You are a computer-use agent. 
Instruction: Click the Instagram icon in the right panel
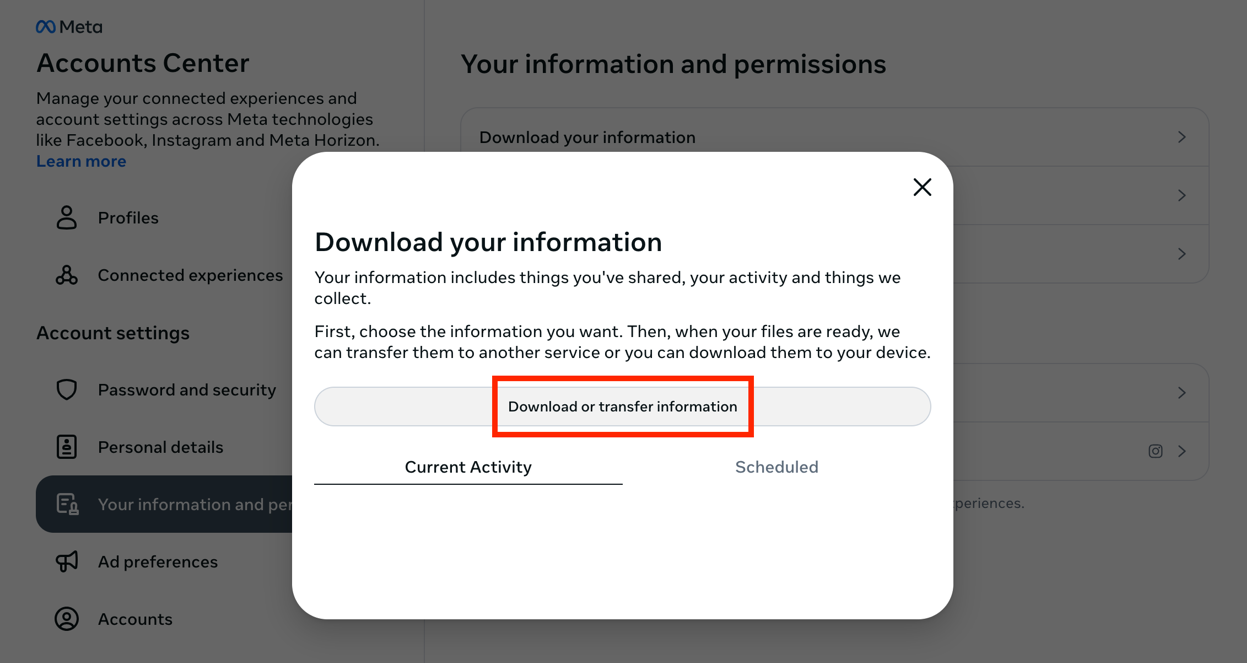pyautogui.click(x=1155, y=452)
